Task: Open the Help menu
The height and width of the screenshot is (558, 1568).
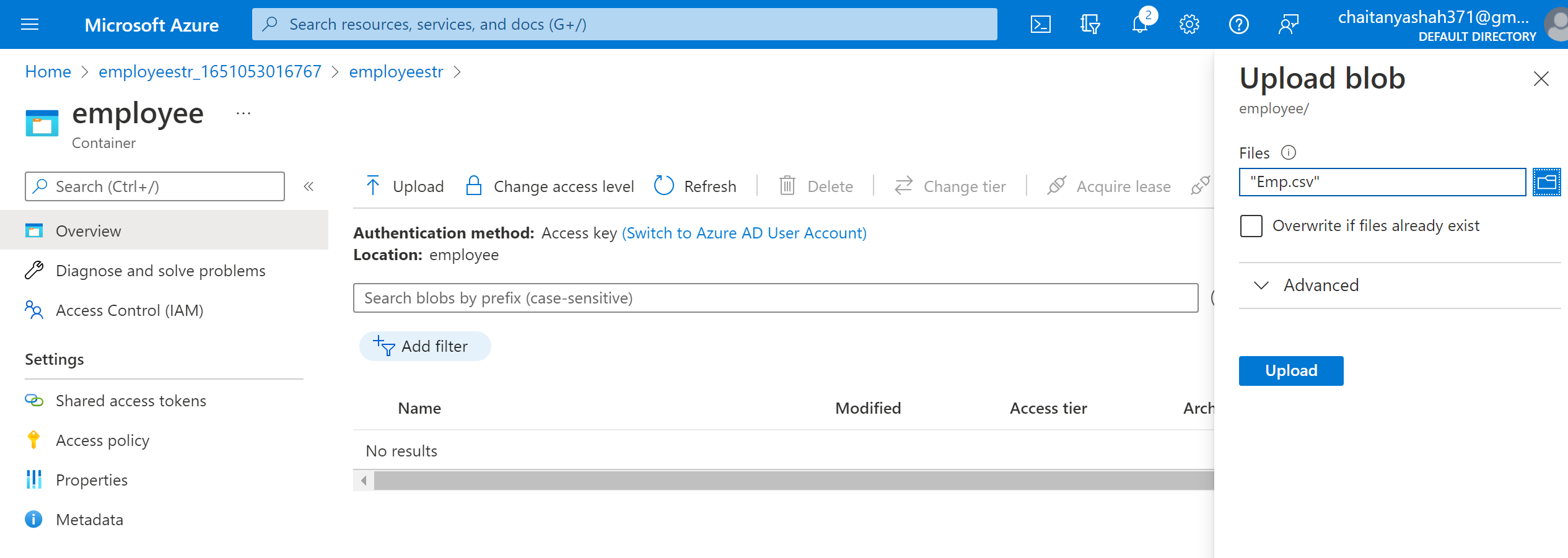Action: click(1238, 24)
